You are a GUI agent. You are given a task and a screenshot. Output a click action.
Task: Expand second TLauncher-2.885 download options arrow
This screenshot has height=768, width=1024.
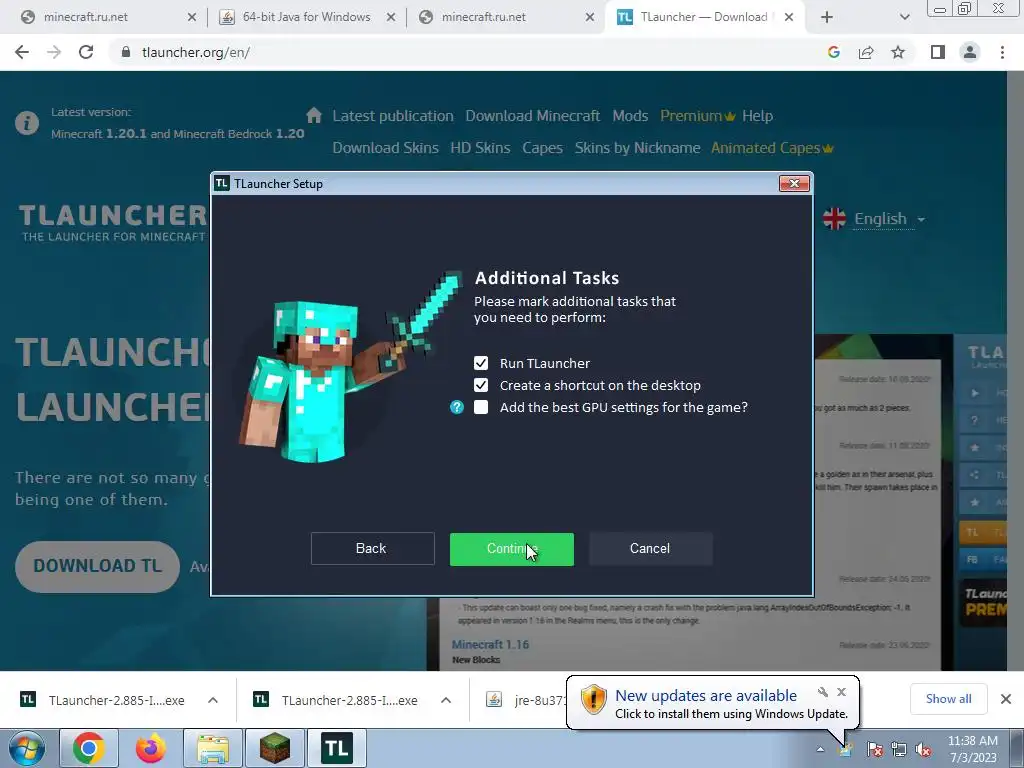click(x=446, y=700)
